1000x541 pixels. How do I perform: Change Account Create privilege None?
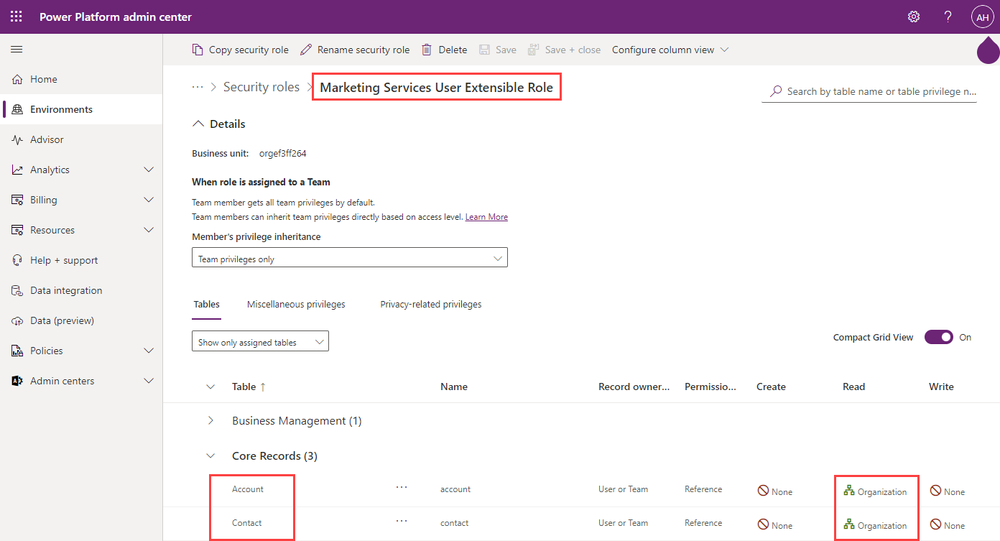(775, 491)
